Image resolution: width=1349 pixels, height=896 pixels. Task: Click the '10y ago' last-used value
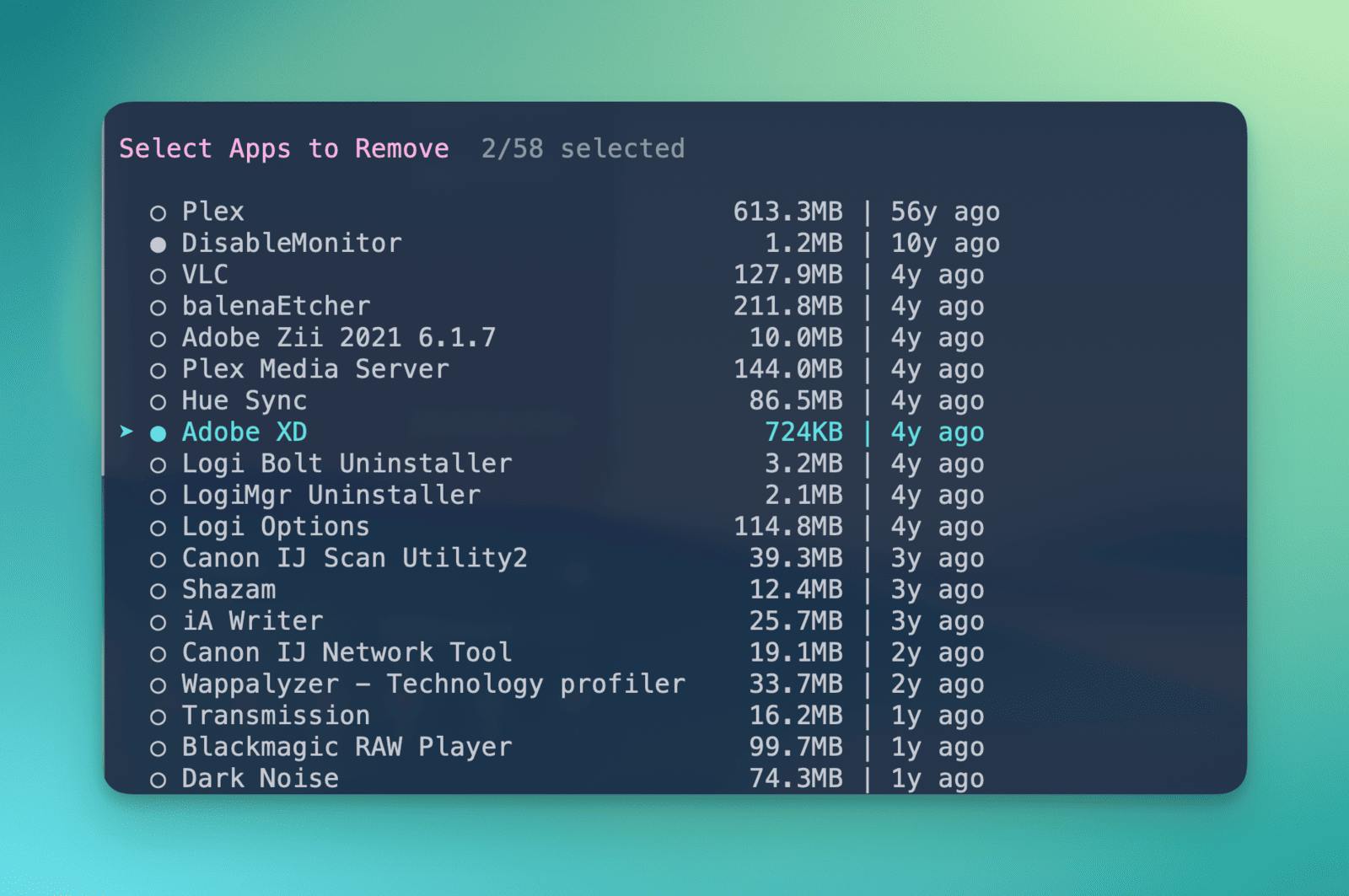click(x=945, y=244)
